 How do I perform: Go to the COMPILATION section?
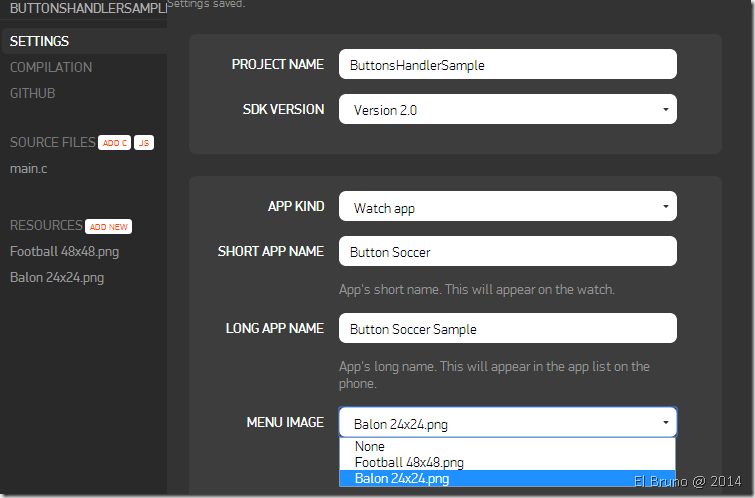tap(51, 67)
